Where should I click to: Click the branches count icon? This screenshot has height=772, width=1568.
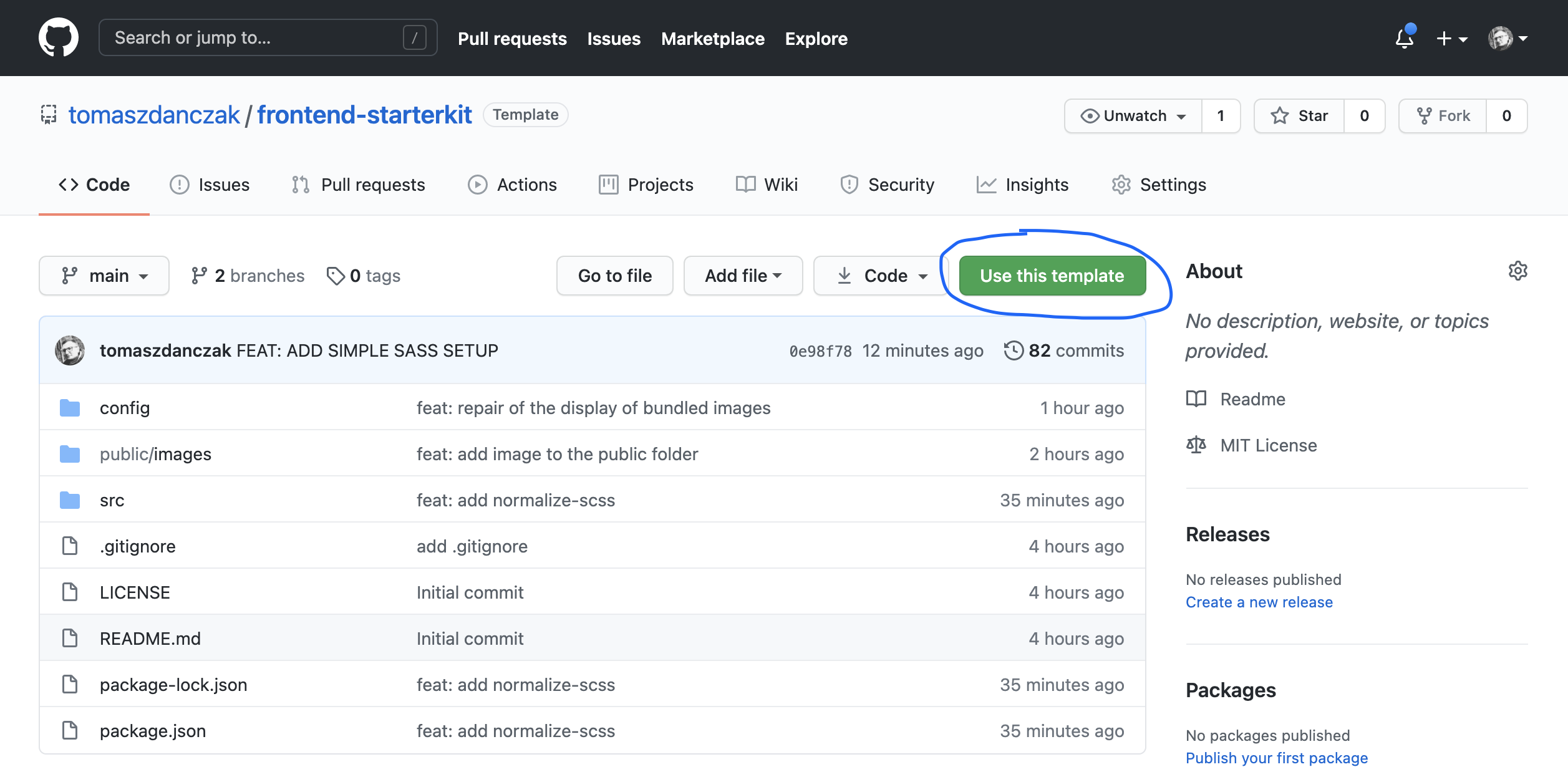point(199,276)
